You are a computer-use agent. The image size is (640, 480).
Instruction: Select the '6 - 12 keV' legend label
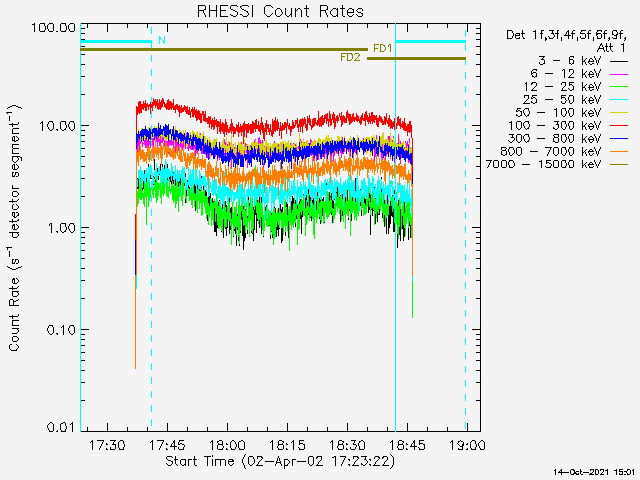coord(566,74)
